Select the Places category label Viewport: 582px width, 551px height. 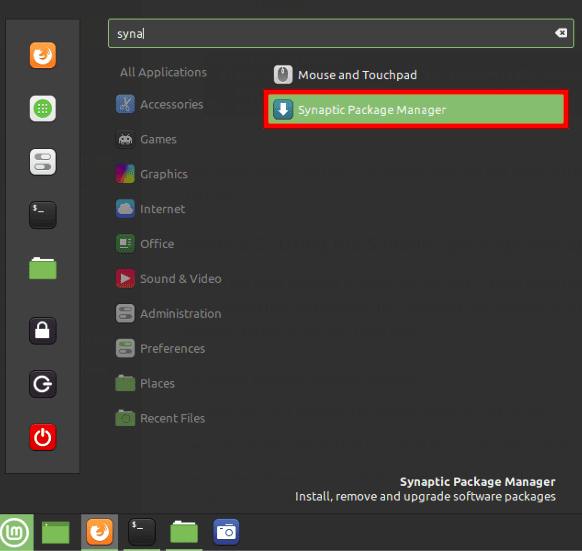(157, 384)
